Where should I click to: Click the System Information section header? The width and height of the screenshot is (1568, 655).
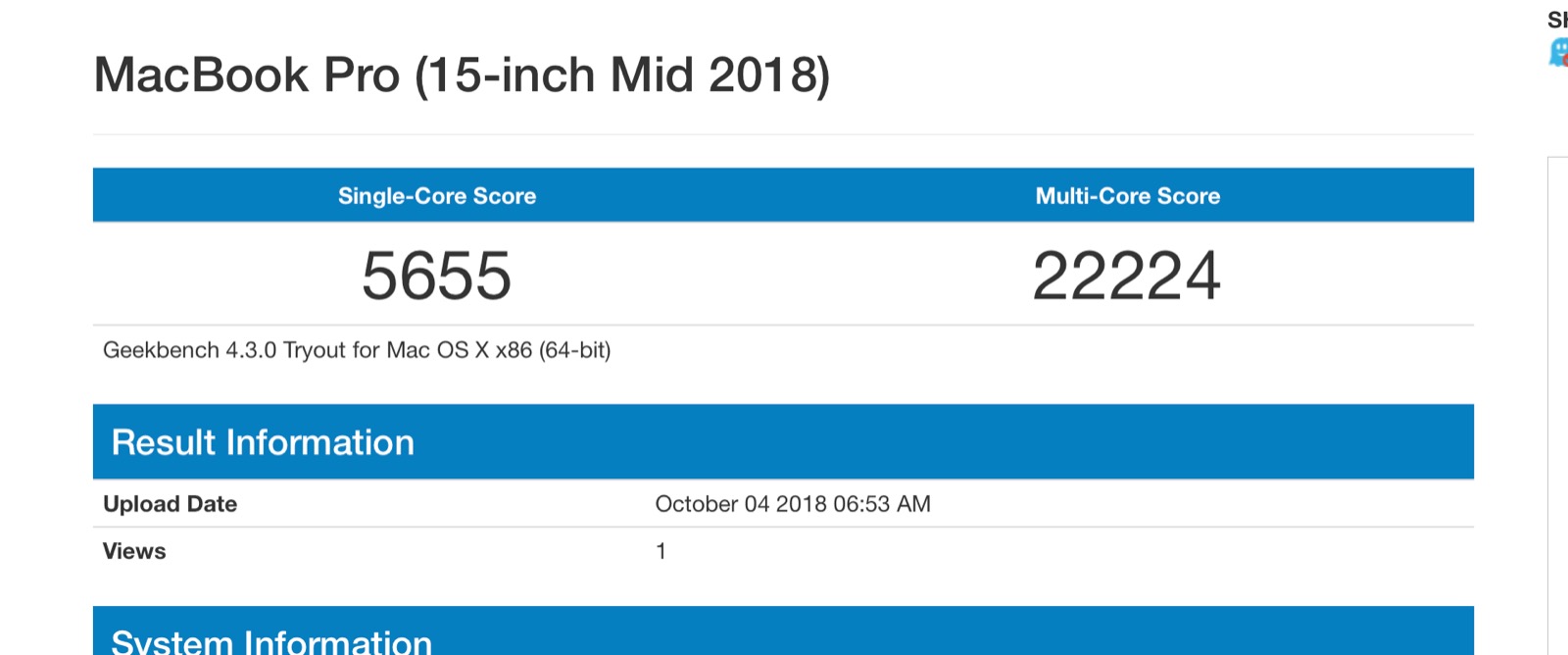[x=271, y=641]
